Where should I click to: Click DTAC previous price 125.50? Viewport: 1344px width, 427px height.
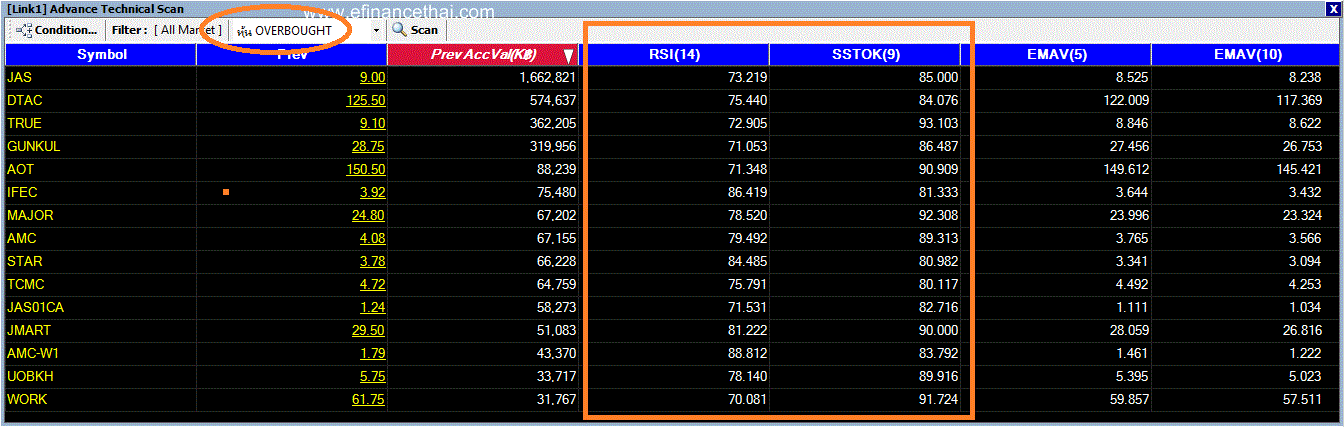coord(366,101)
